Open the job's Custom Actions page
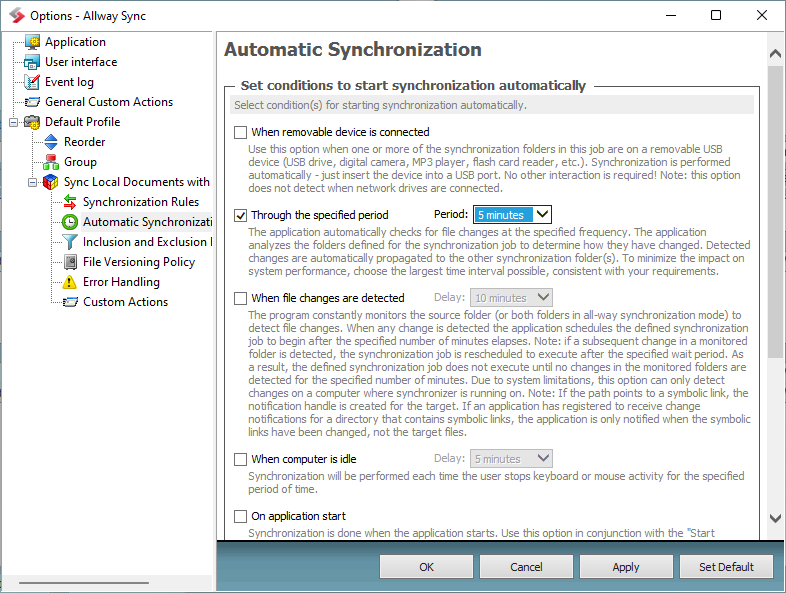Screen dimensions: 786x593 tap(125, 302)
